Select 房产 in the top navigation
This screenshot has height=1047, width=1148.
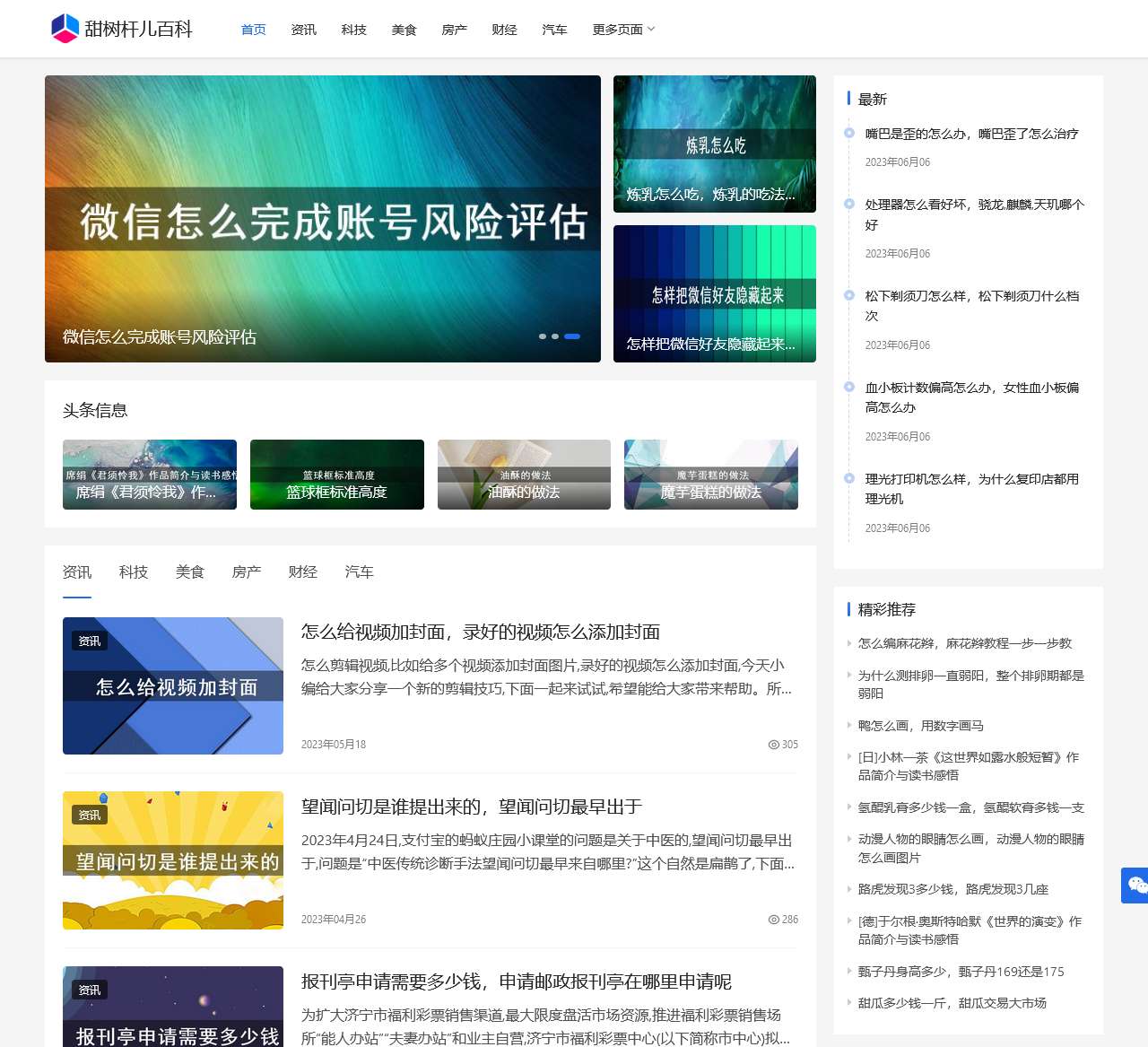[454, 29]
